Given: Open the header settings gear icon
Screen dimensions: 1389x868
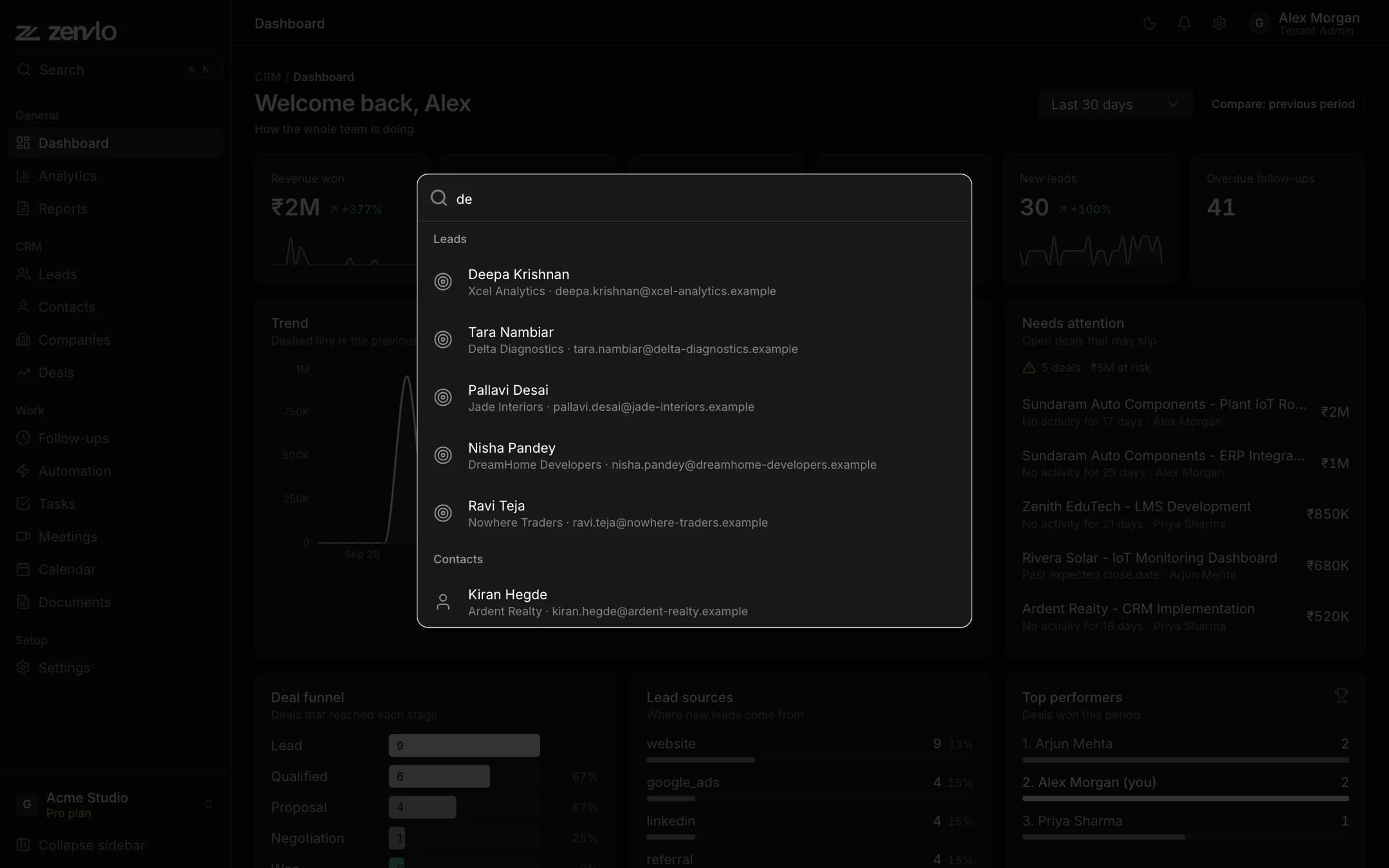Looking at the screenshot, I should 1219,24.
